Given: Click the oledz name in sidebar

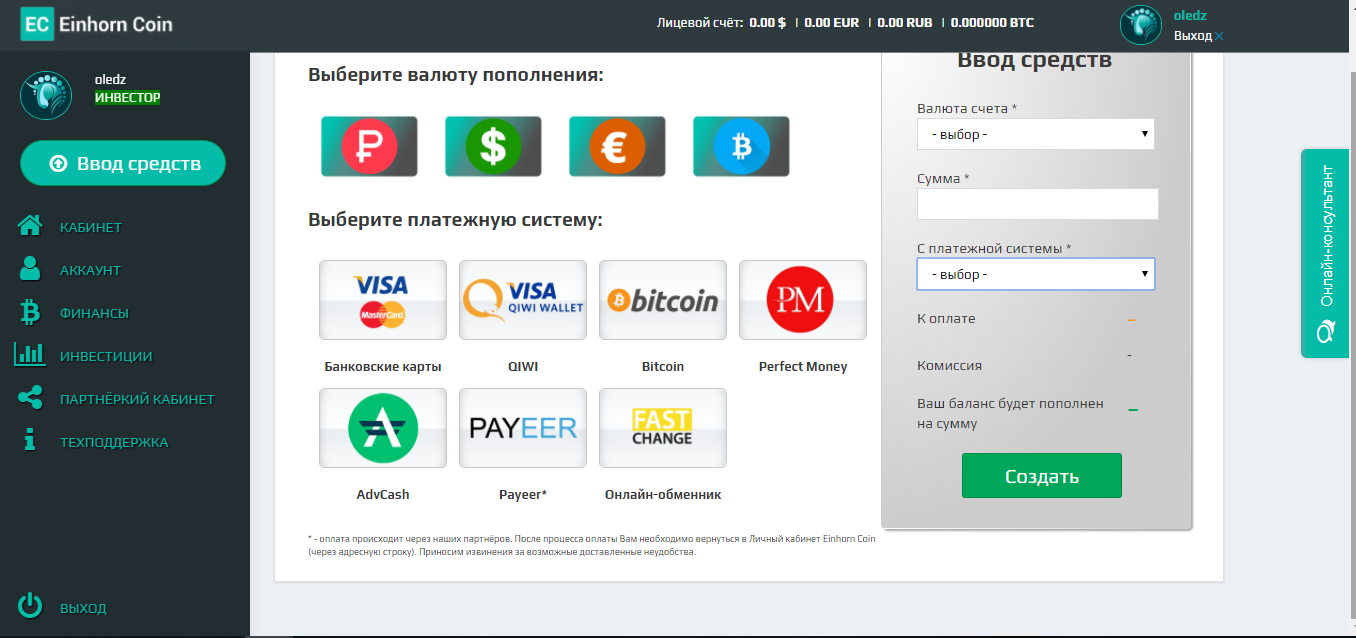Looking at the screenshot, I should click(110, 79).
